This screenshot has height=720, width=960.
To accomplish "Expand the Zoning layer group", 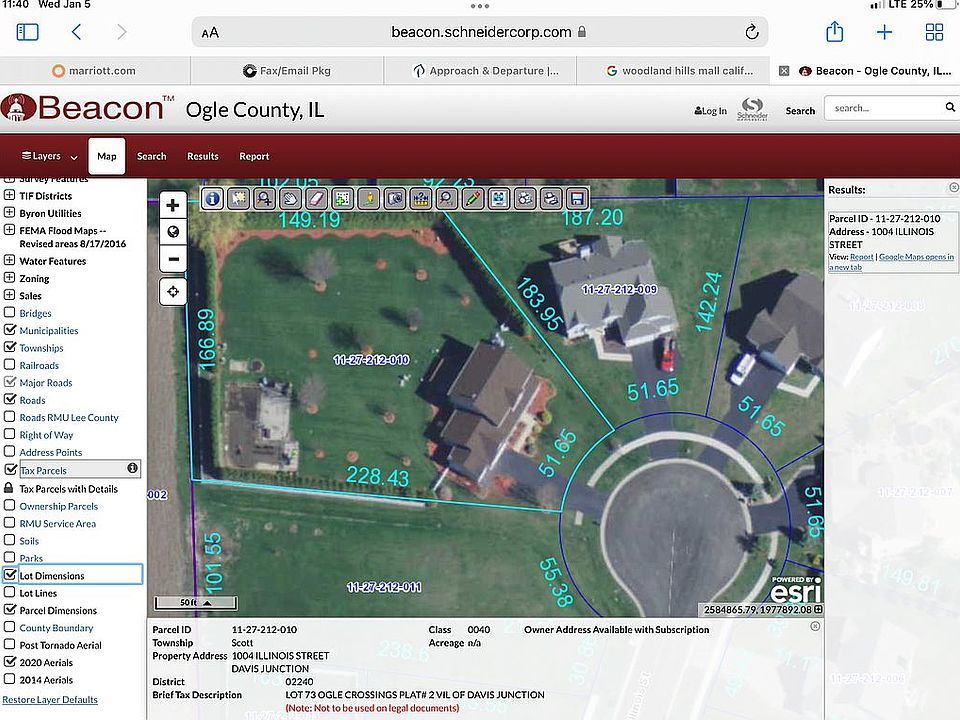I will [10, 277].
